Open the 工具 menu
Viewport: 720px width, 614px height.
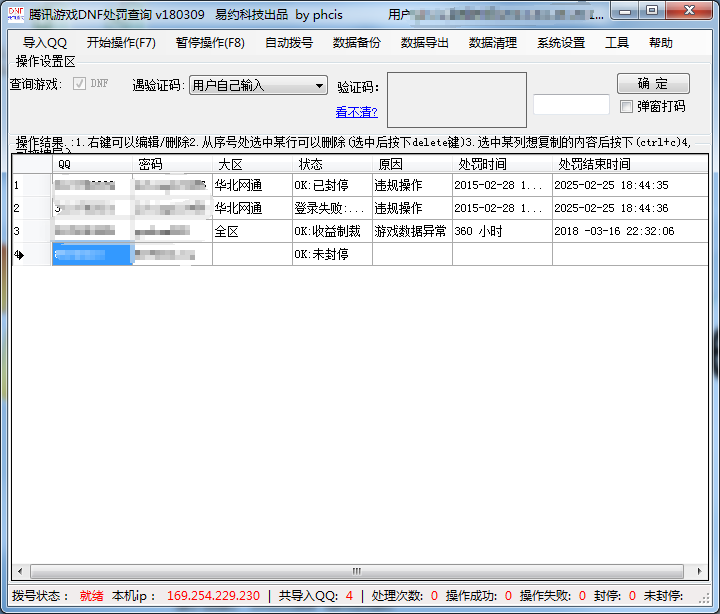pos(616,43)
